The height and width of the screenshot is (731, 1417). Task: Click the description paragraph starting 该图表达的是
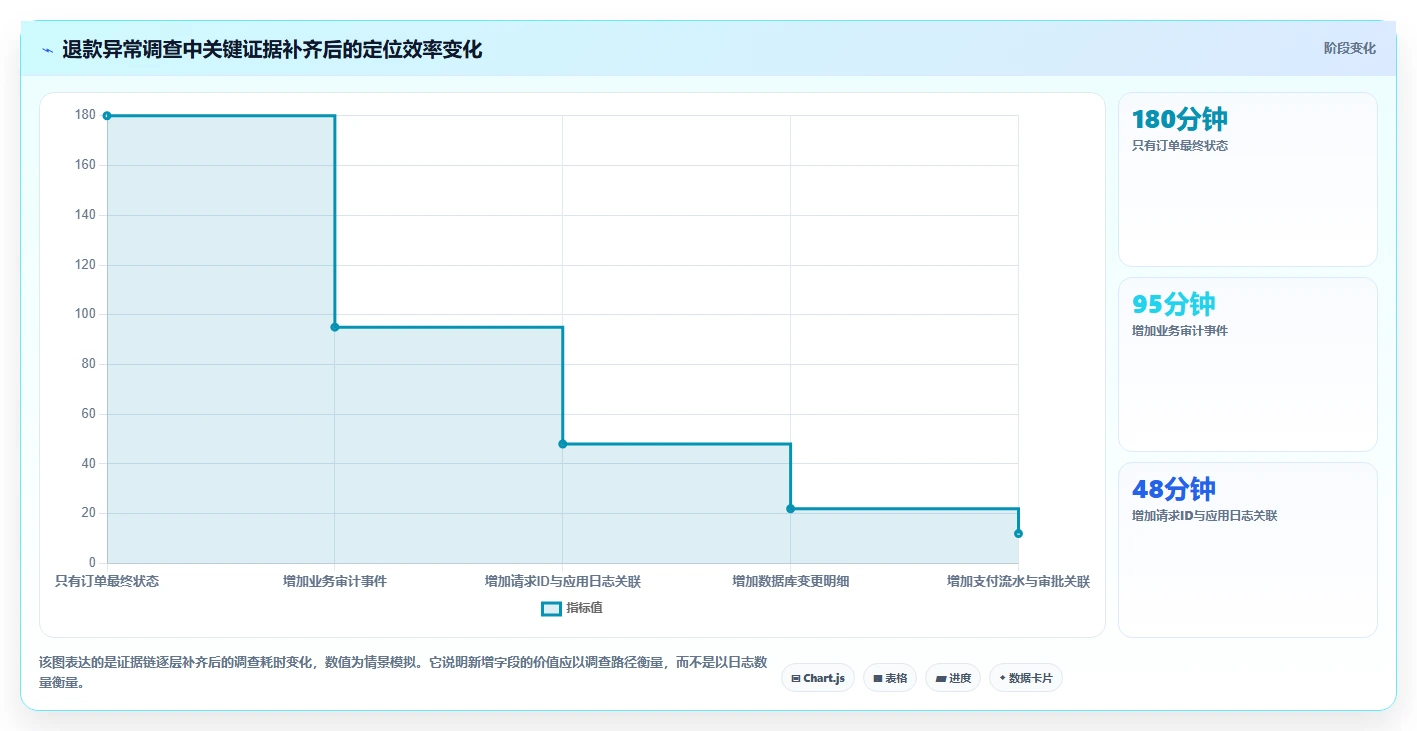tap(404, 673)
